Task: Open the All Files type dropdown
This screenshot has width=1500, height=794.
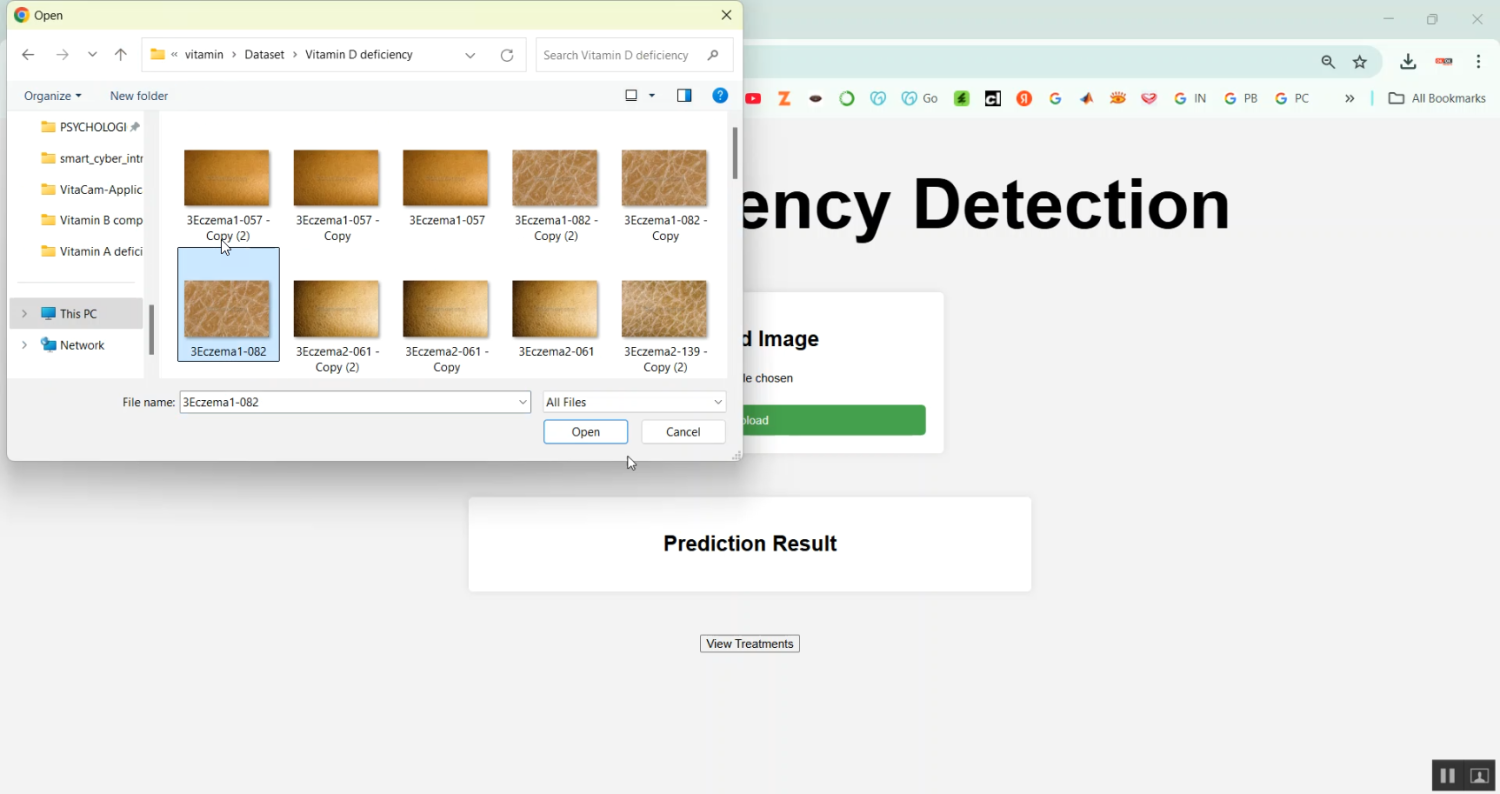Action: click(634, 402)
